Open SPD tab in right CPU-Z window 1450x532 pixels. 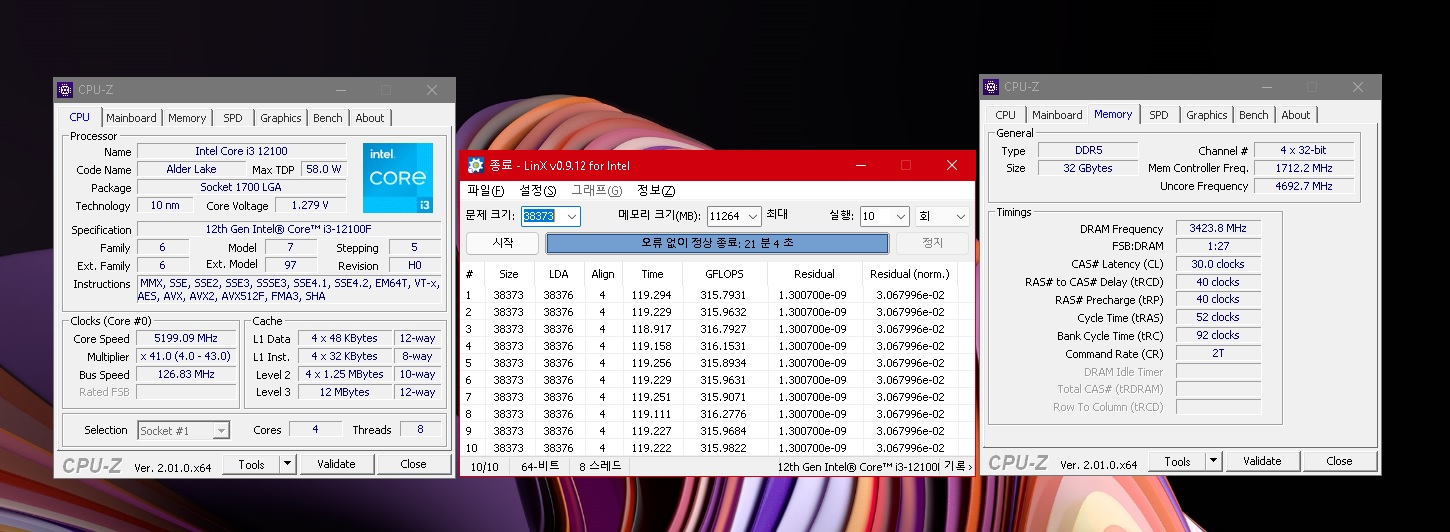[1159, 115]
